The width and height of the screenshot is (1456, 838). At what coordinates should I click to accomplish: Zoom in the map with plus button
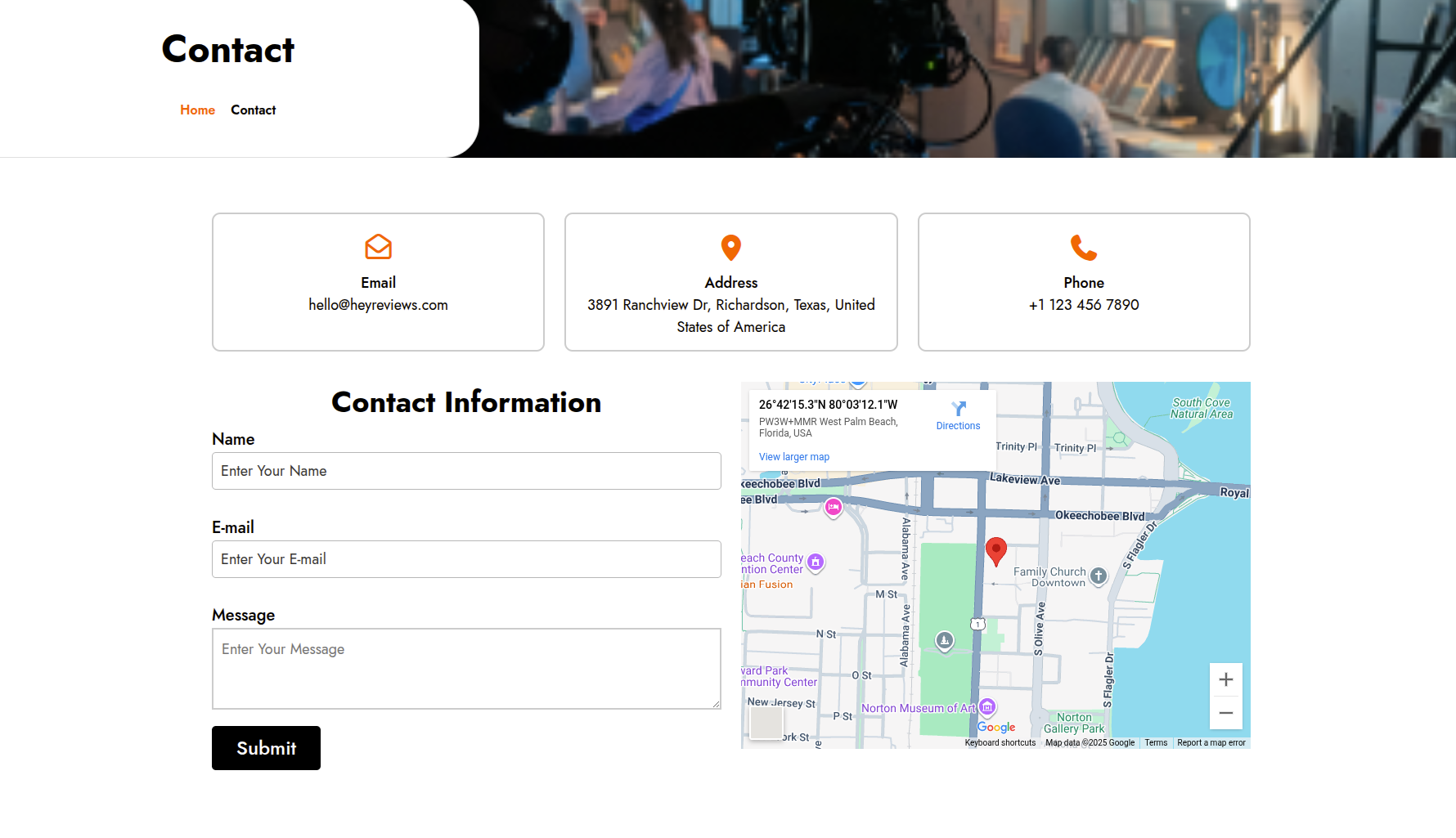pyautogui.click(x=1225, y=679)
